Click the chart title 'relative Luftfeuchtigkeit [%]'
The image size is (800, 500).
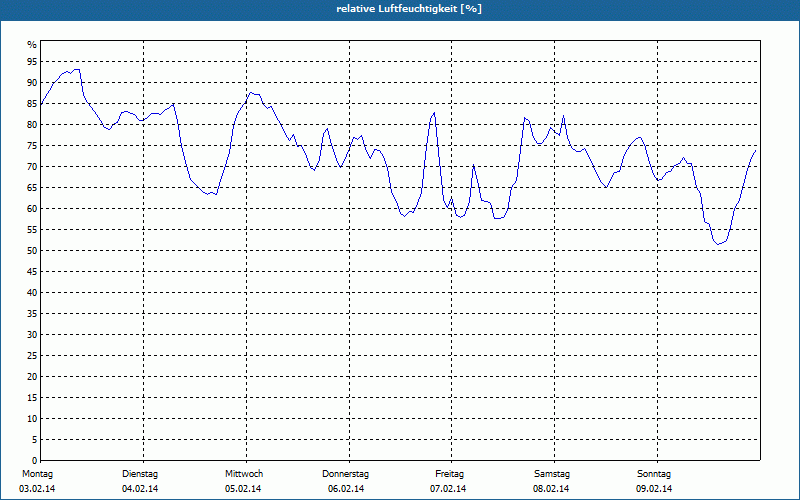(x=409, y=9)
